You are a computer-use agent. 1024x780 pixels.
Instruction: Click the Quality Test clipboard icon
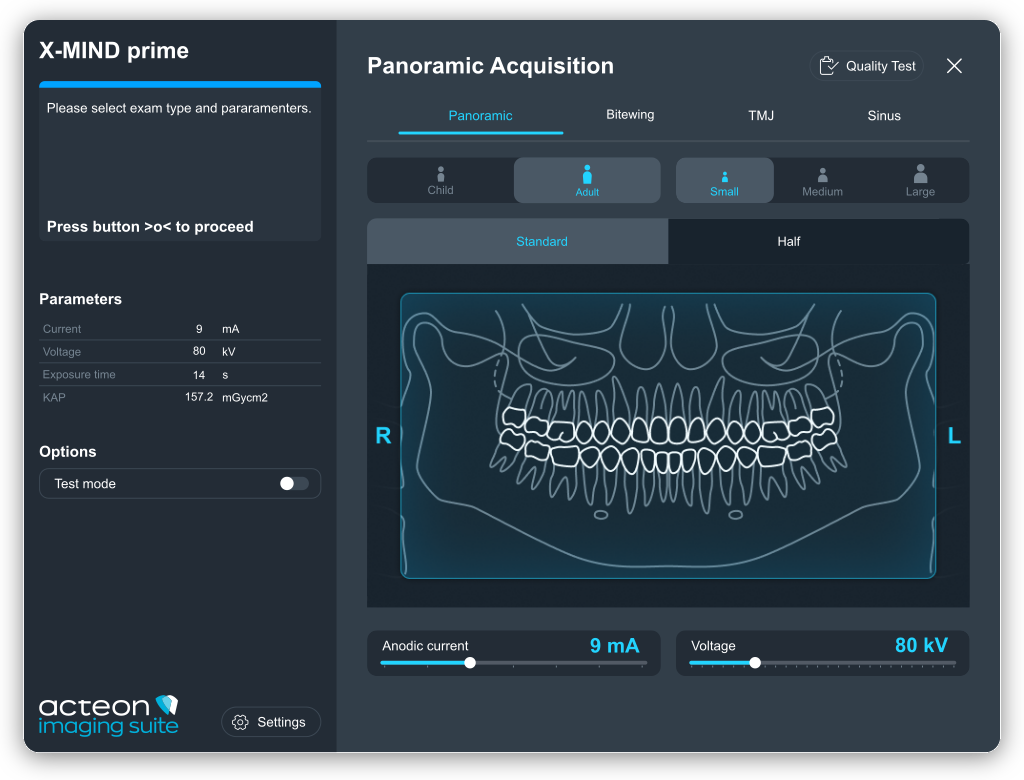828,66
